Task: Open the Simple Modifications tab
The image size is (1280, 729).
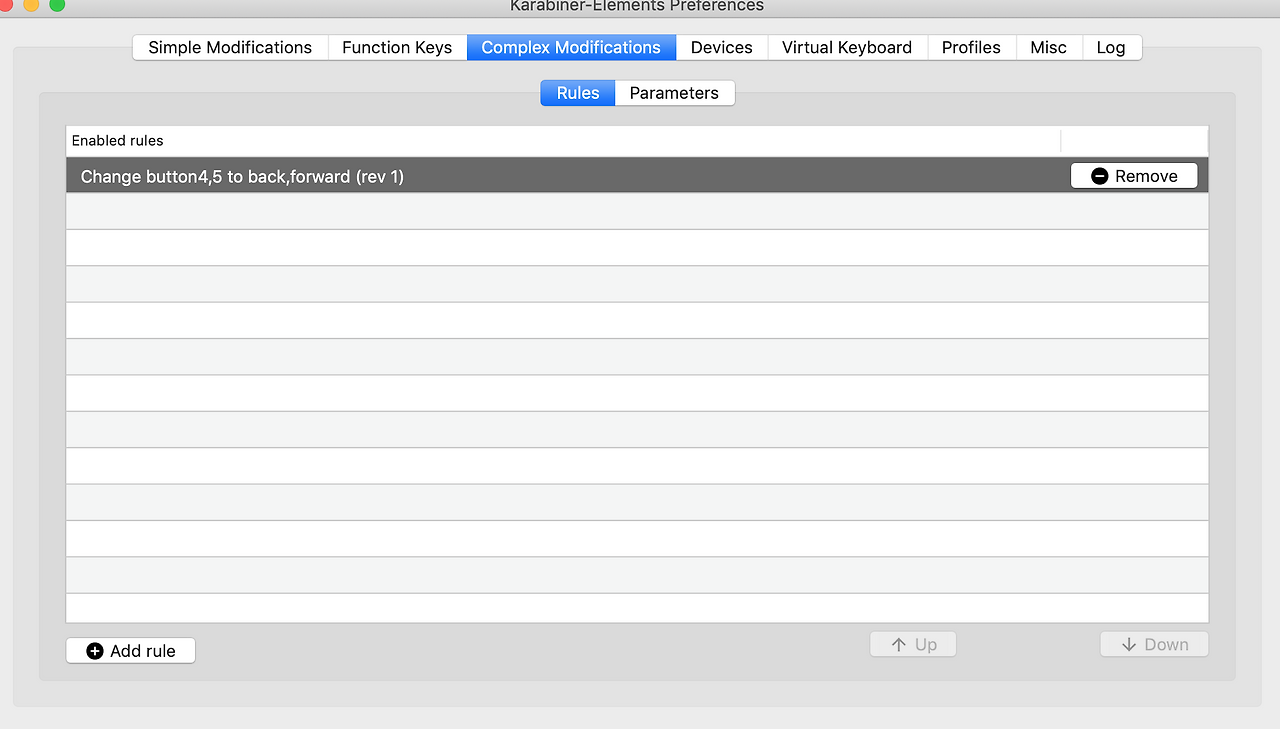Action: [230, 47]
